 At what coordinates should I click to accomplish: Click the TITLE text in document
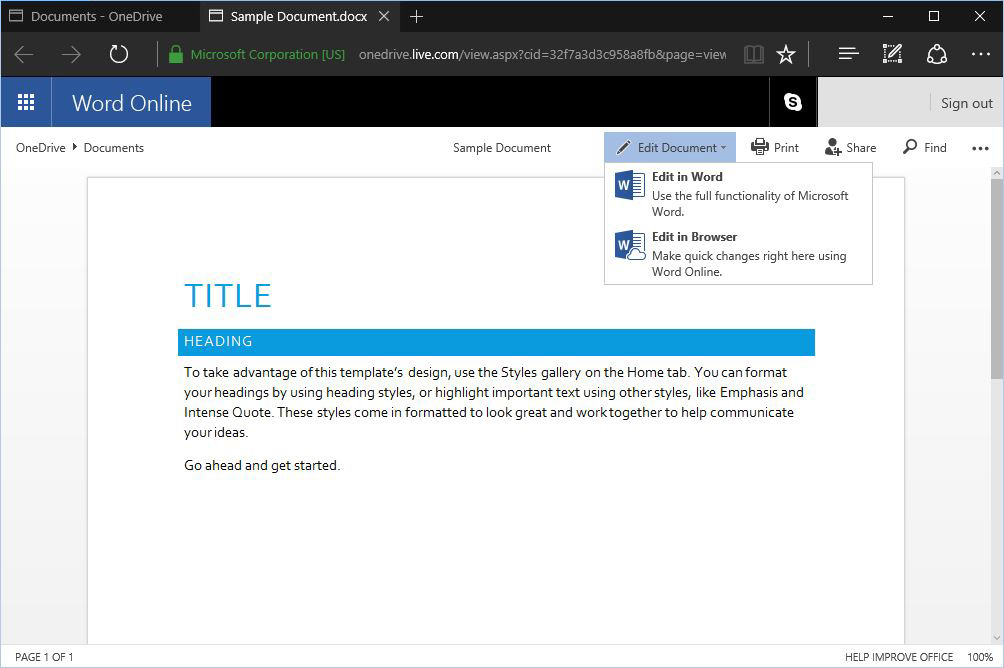click(x=228, y=296)
